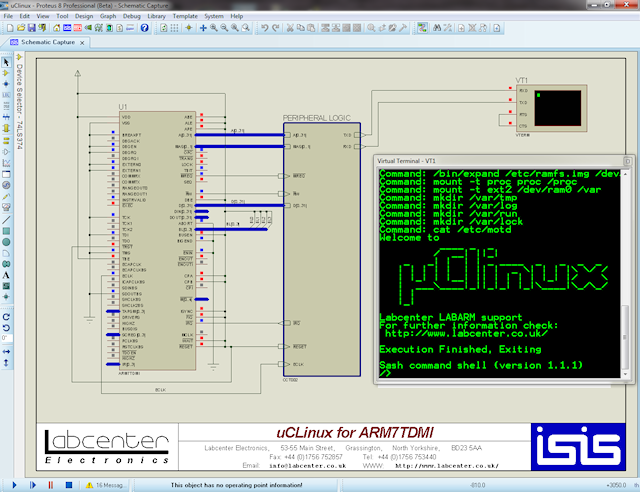Click the VT1 virtual terminal component

coord(551,108)
